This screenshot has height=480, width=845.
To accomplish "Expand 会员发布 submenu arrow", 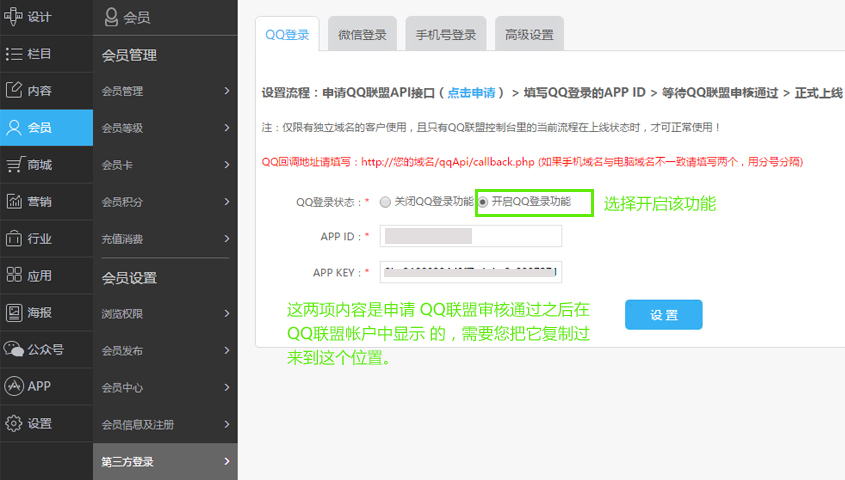I will [227, 350].
